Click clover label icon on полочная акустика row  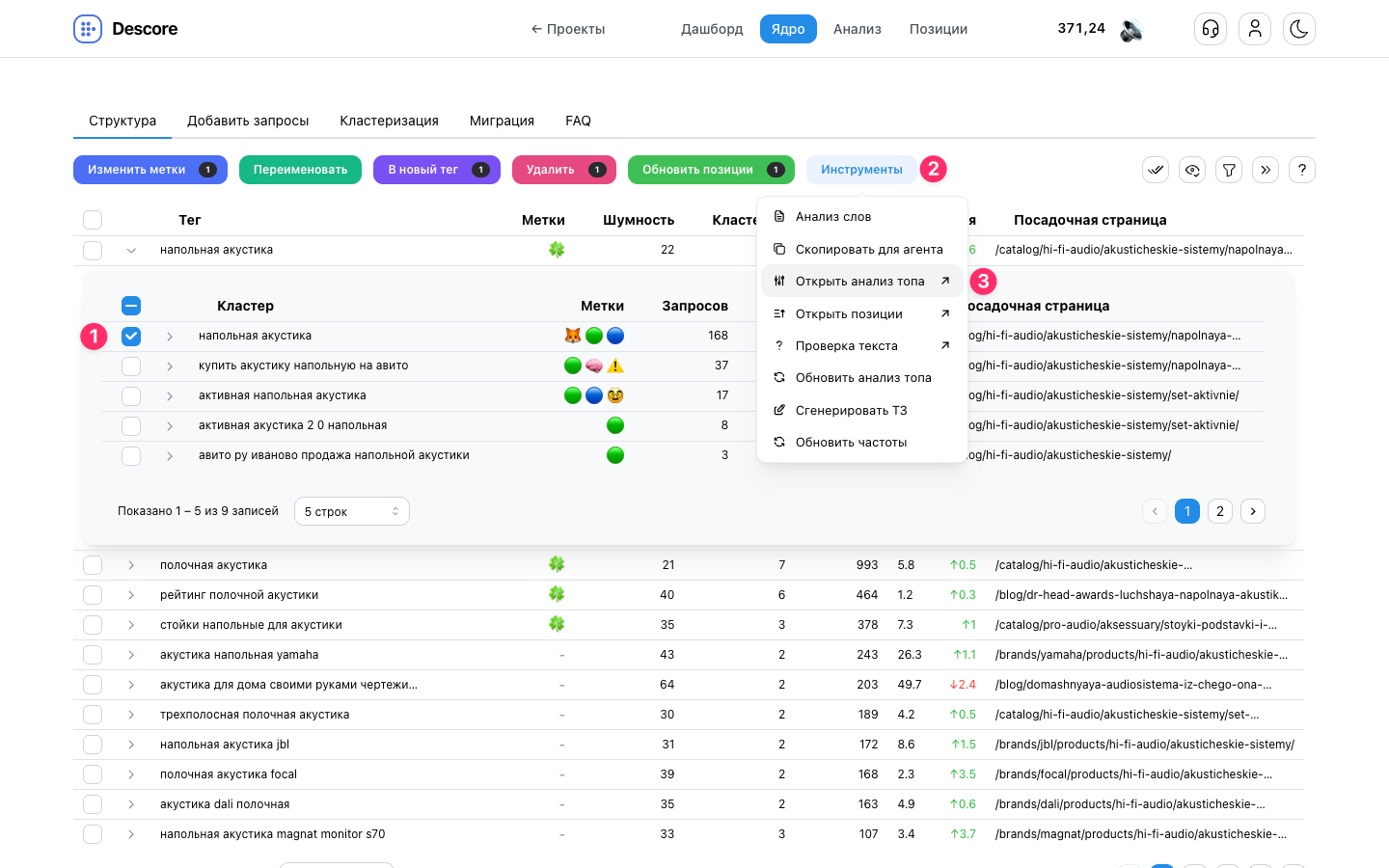[x=557, y=564]
